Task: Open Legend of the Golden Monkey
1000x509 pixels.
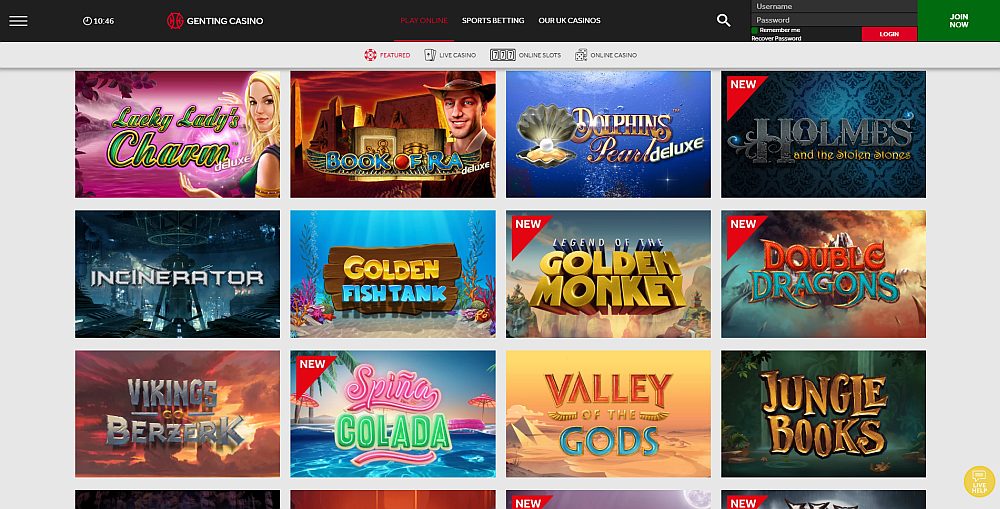Action: pos(608,274)
